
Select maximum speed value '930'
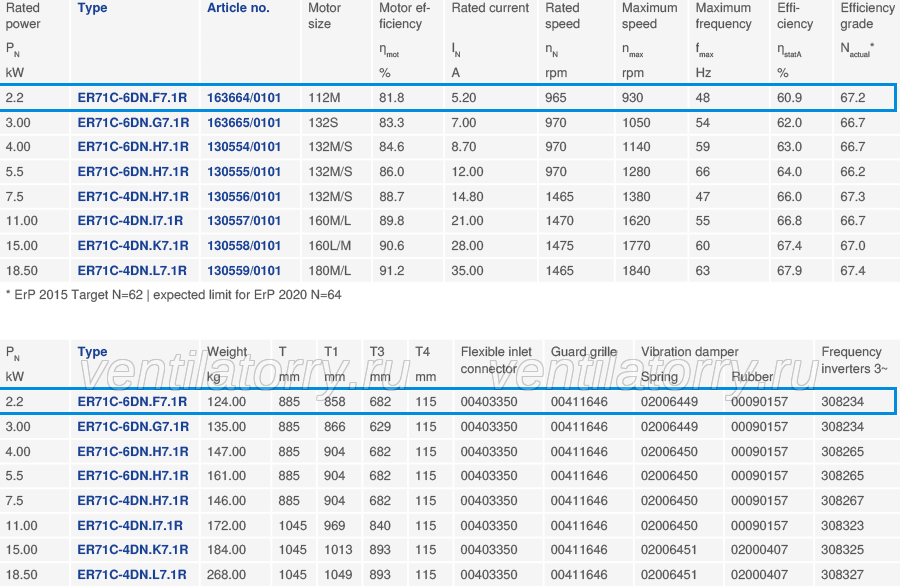point(633,98)
